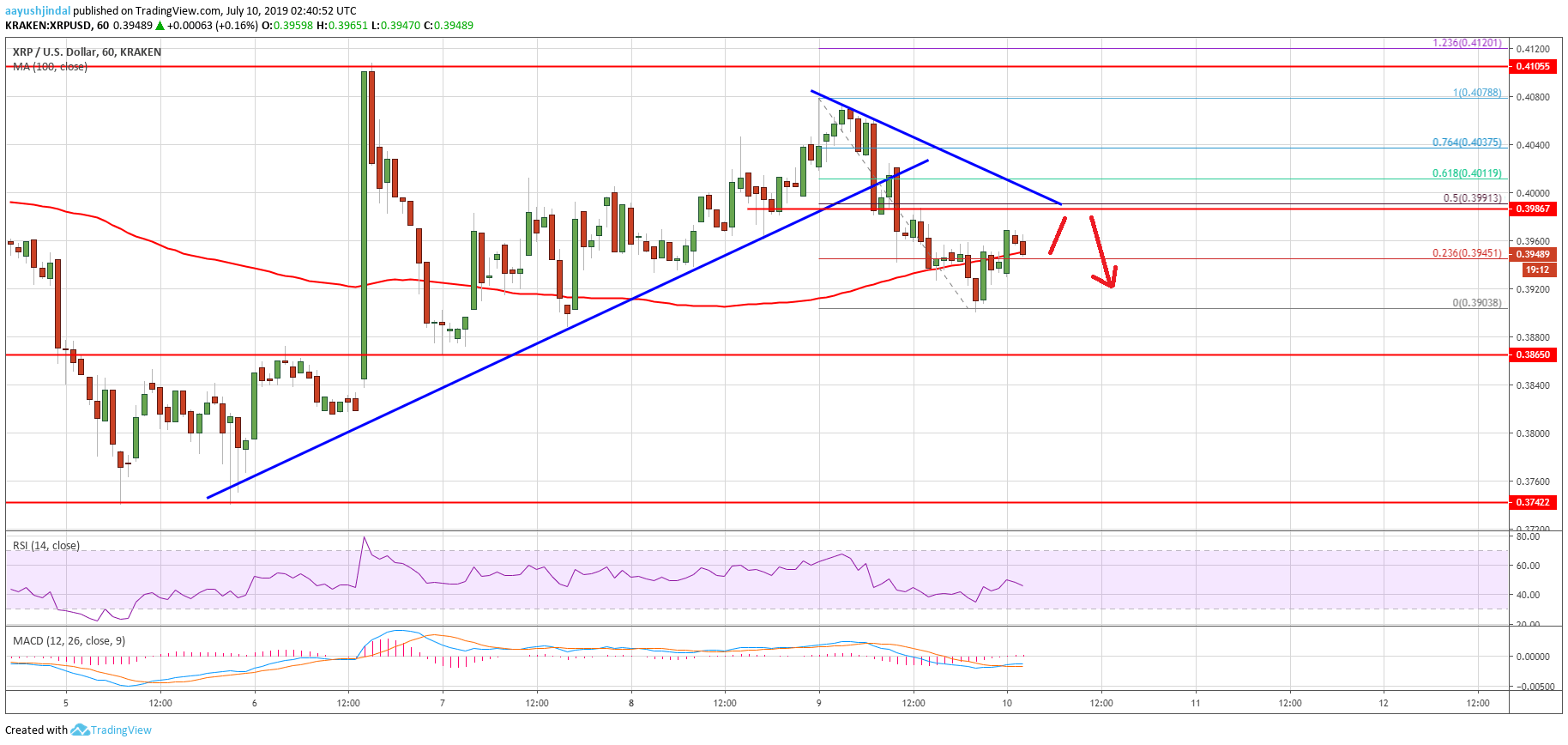The width and height of the screenshot is (1568, 745).
Task: Click the tall green spike candle near 0.41055
Action: point(365,225)
